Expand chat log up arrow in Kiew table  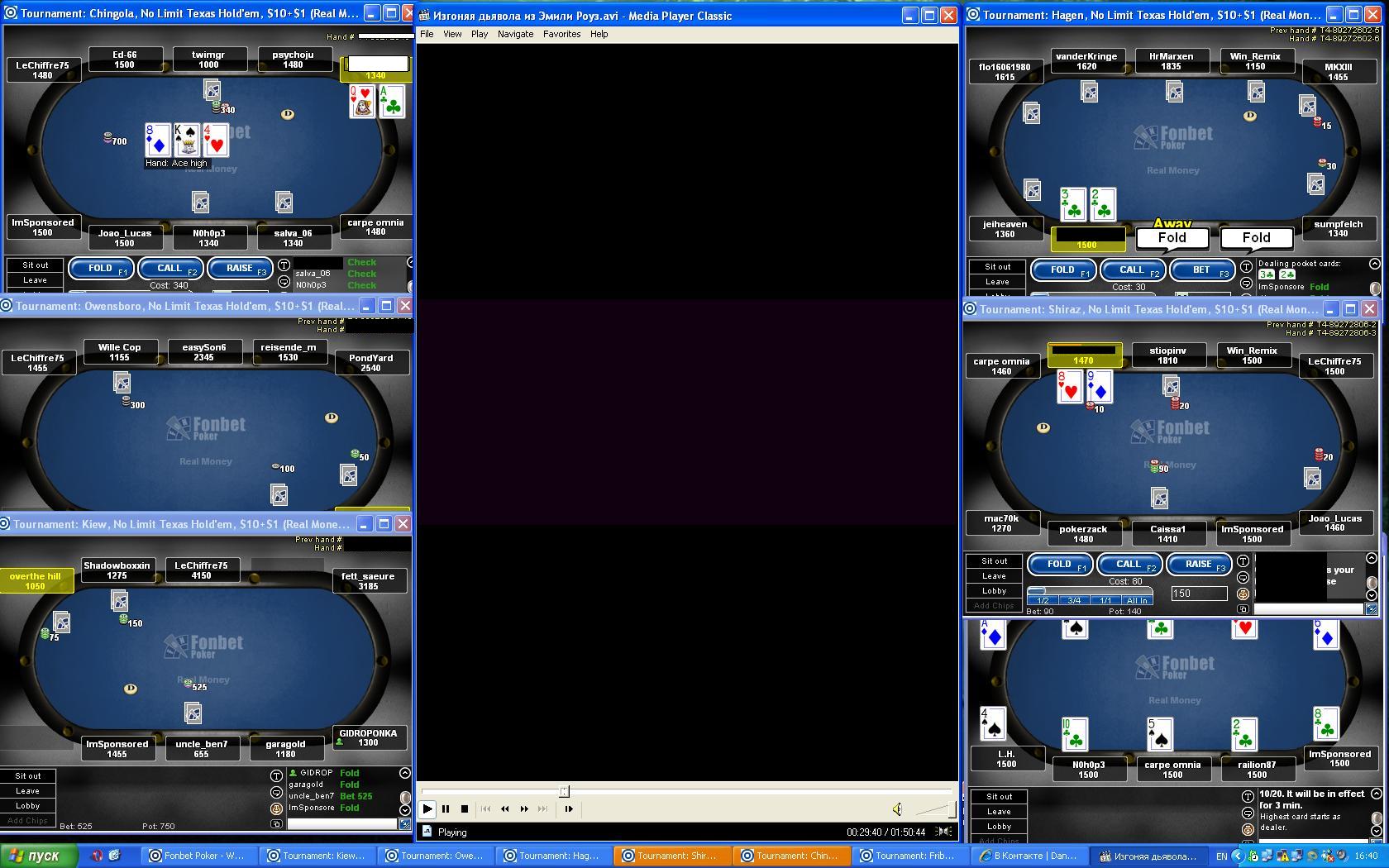[405, 774]
